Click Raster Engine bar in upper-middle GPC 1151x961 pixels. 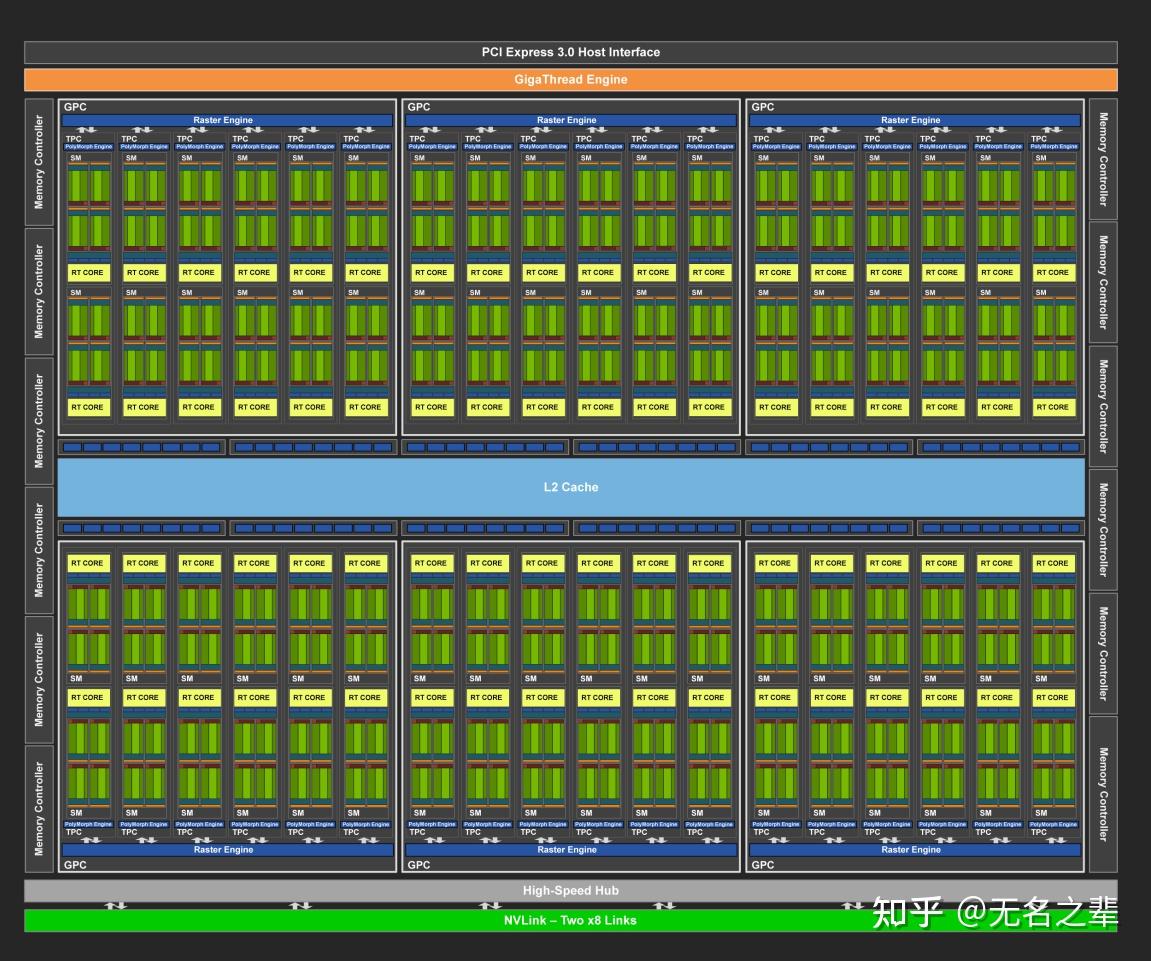(x=567, y=120)
